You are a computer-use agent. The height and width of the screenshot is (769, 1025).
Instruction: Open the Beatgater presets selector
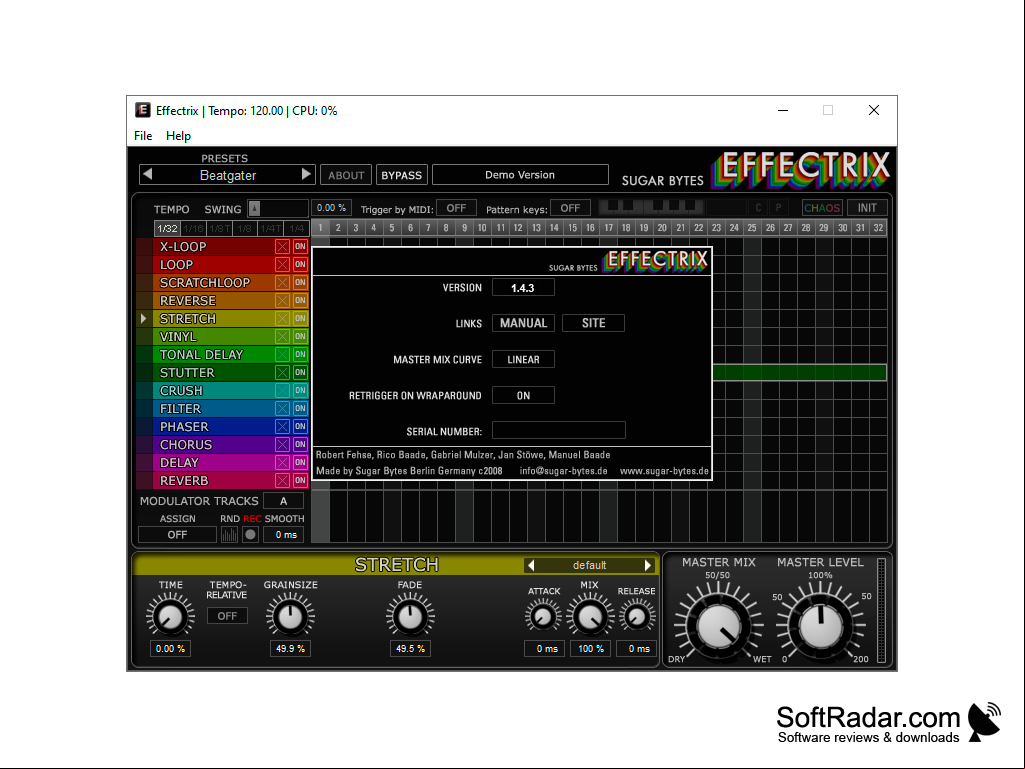tap(227, 175)
